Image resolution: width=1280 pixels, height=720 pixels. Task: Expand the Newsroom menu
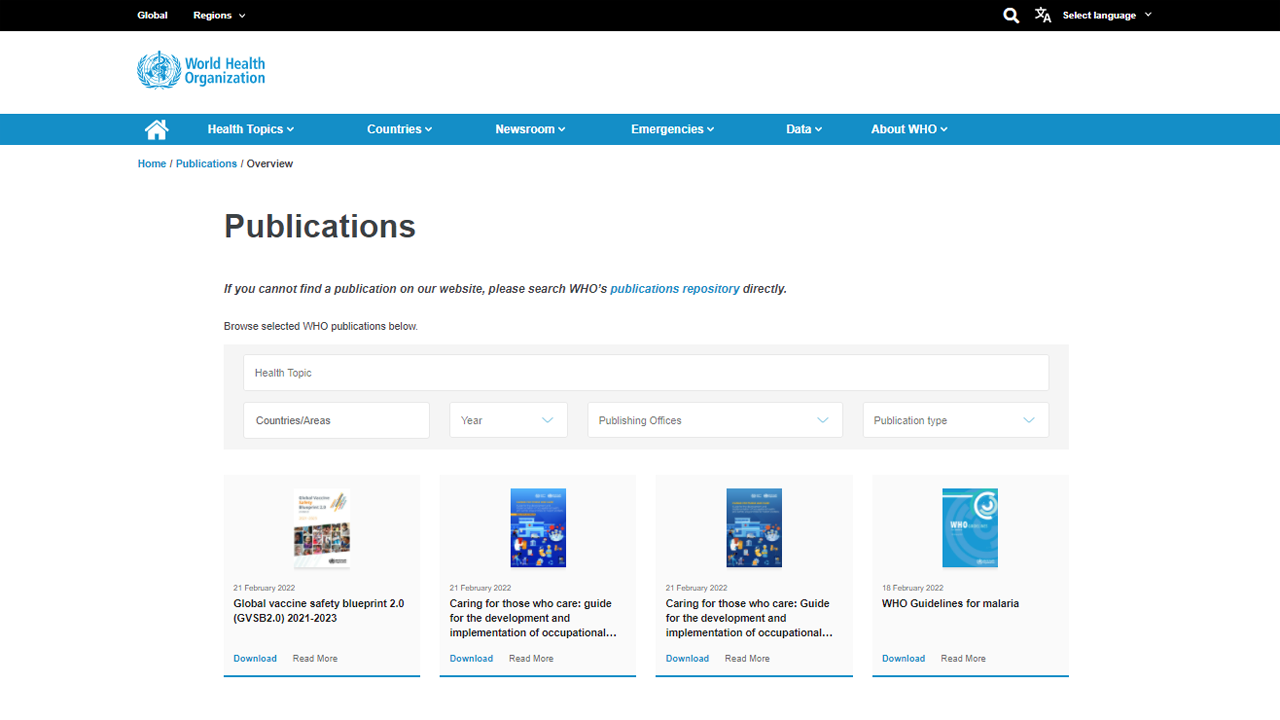[530, 129]
